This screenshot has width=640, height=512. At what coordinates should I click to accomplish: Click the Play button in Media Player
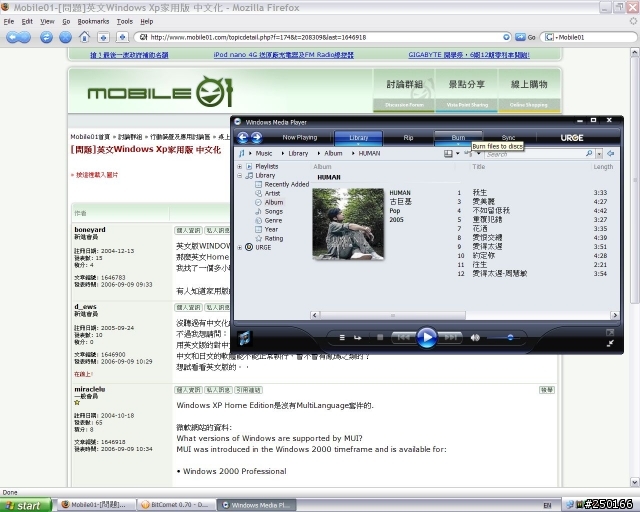427,338
